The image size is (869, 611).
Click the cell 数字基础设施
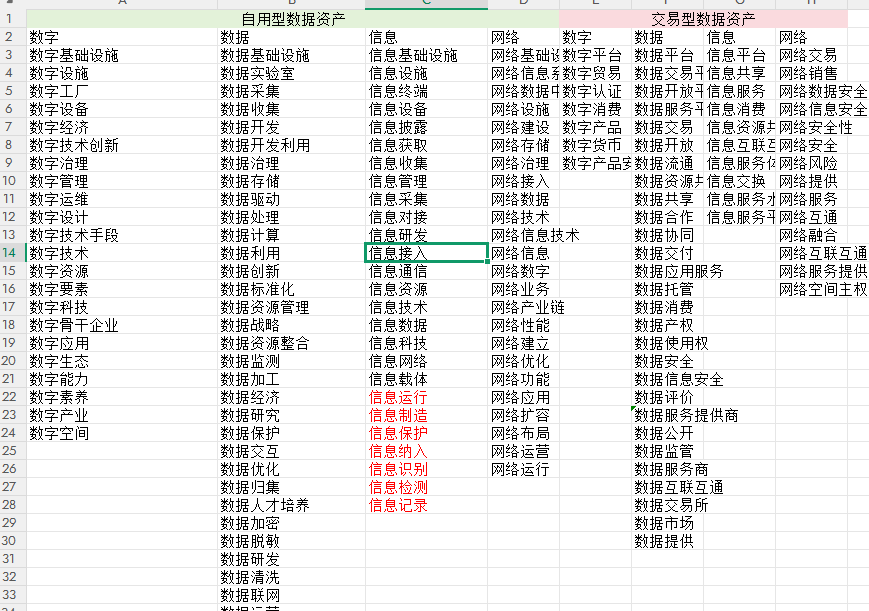coord(122,55)
